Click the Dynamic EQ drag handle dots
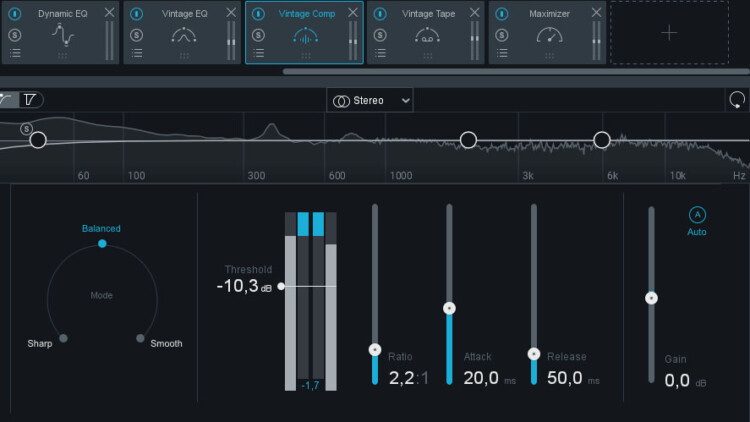The height and width of the screenshot is (422, 750). [x=63, y=56]
